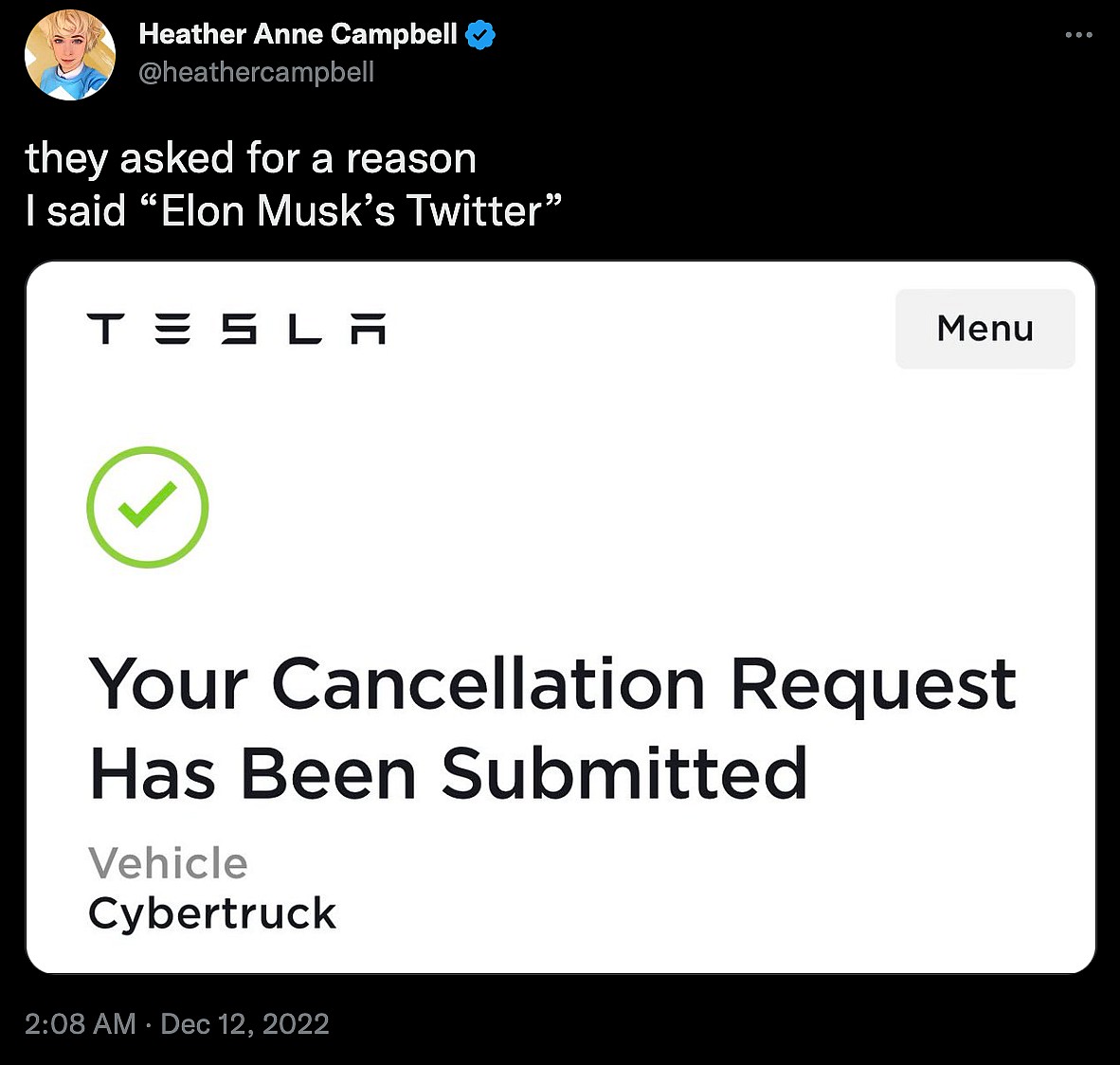Click the Dec 12, 2022 date

point(244,1023)
